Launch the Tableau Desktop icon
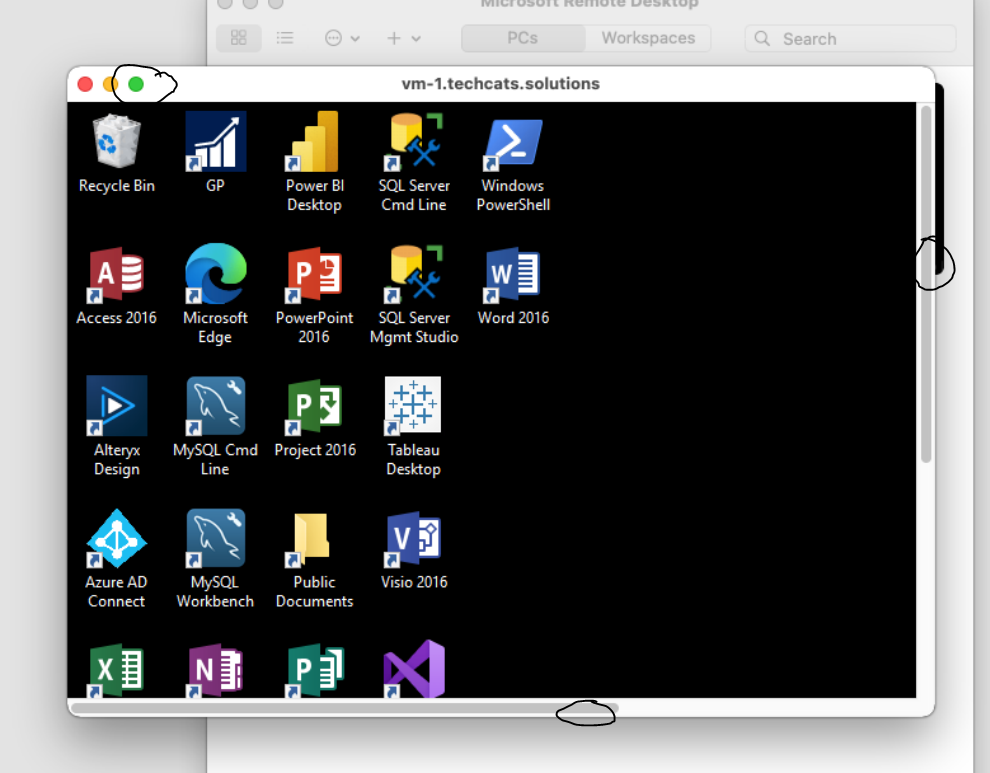Image resolution: width=990 pixels, height=773 pixels. 413,405
